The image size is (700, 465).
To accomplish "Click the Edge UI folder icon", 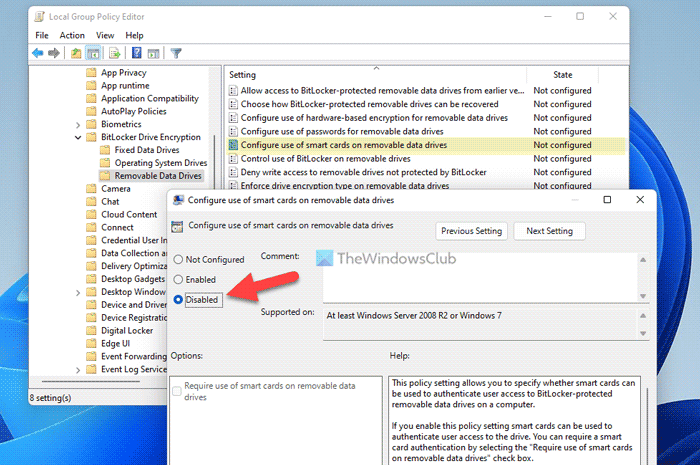I will 92,344.
